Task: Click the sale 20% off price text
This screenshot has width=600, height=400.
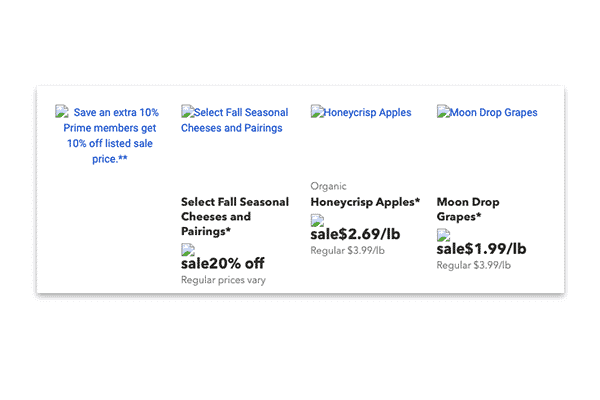Action: (x=223, y=264)
